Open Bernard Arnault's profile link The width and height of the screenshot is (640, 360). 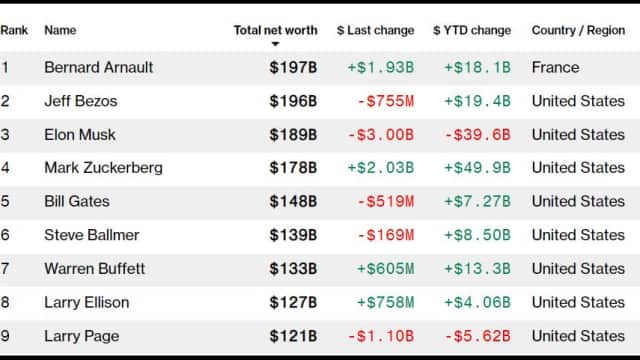[99, 67]
